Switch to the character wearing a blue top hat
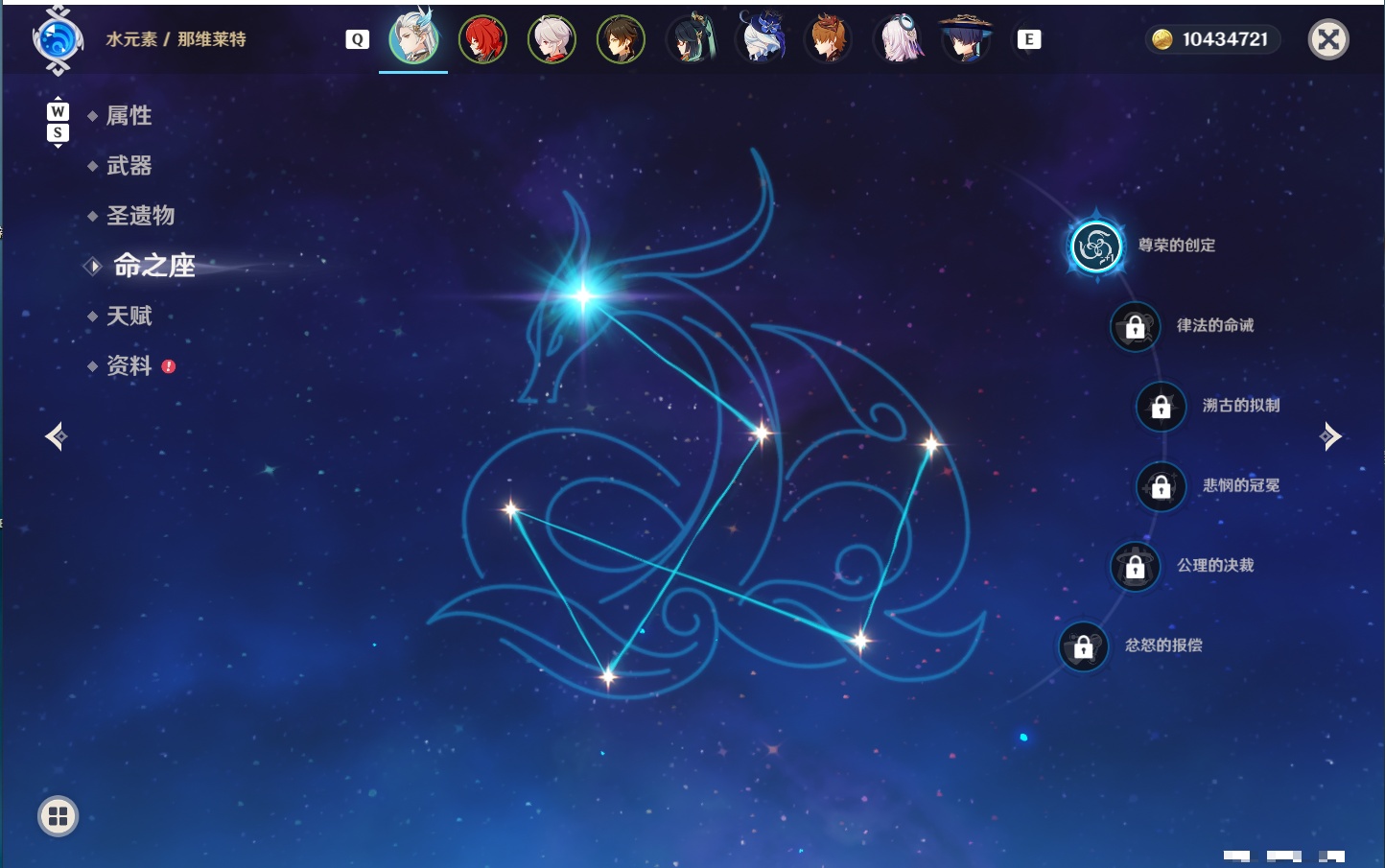This screenshot has height=868, width=1385. pyautogui.click(x=760, y=37)
